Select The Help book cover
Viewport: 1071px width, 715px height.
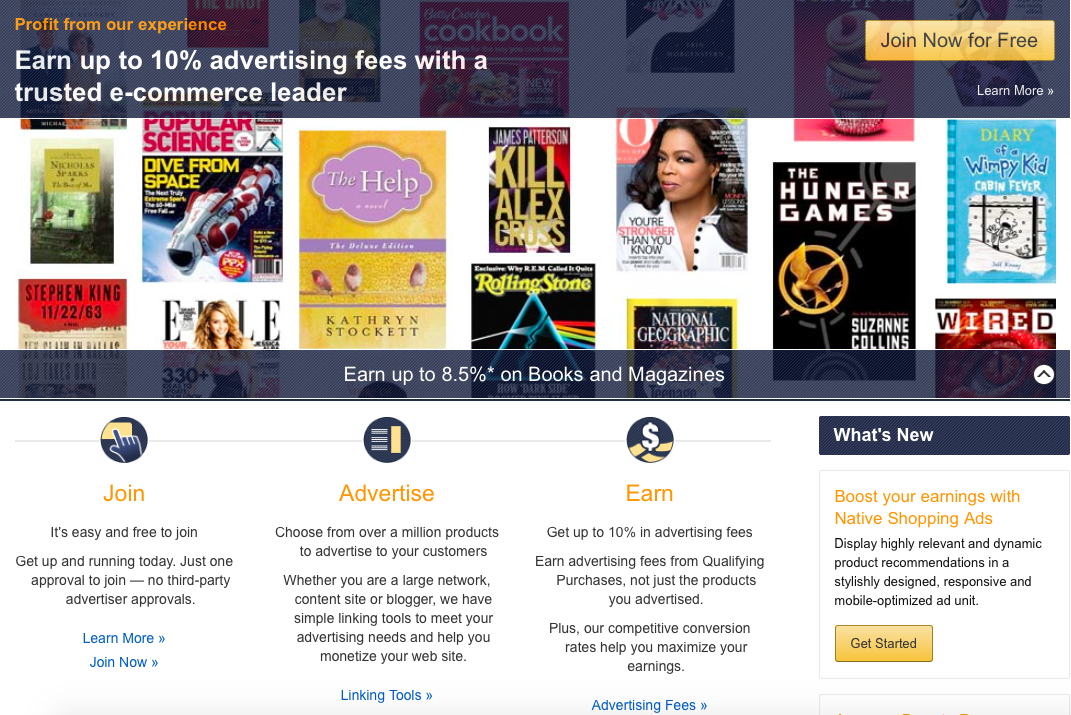coord(372,240)
